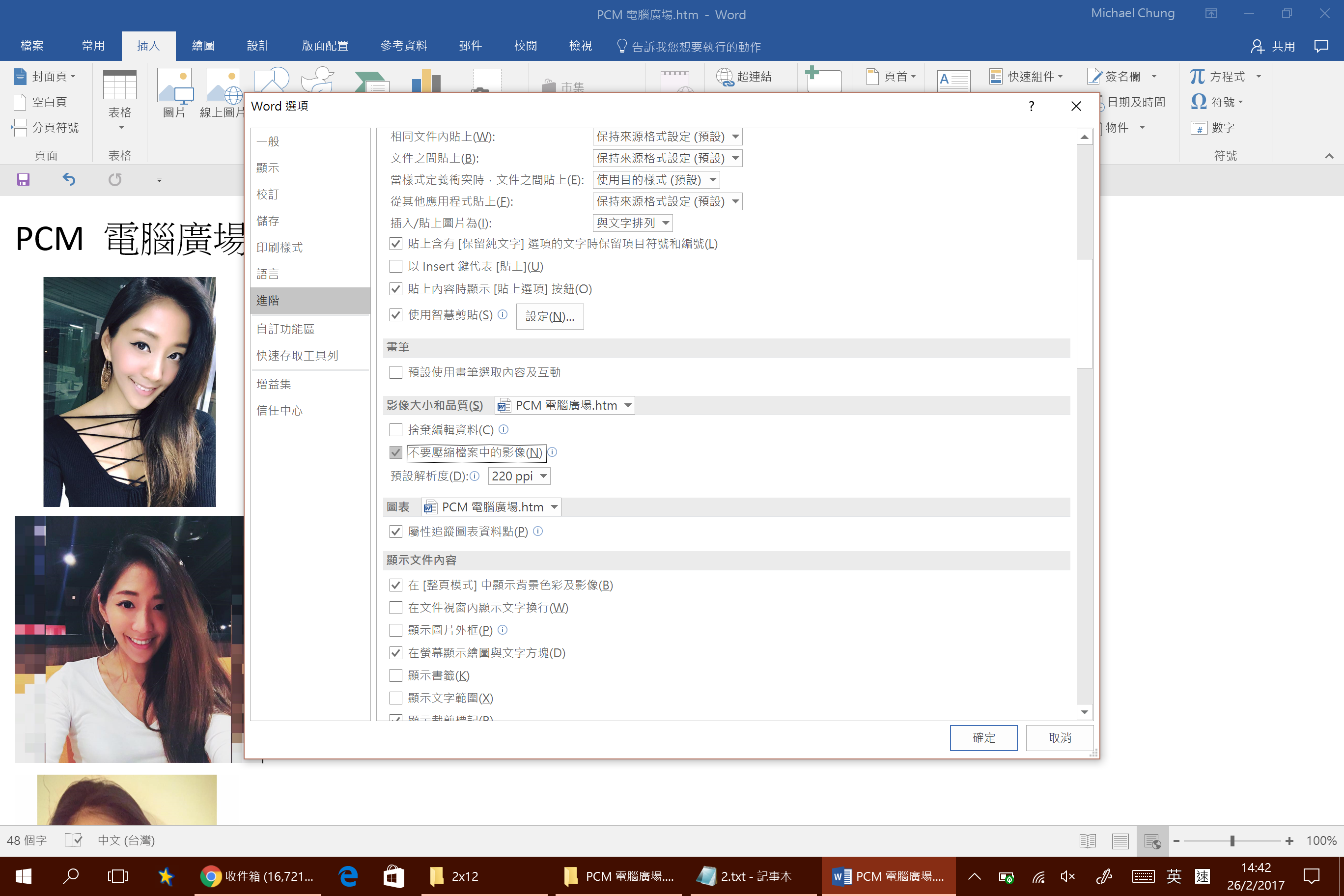
Task: Click the 符號 omega symbol icon
Action: click(1198, 102)
